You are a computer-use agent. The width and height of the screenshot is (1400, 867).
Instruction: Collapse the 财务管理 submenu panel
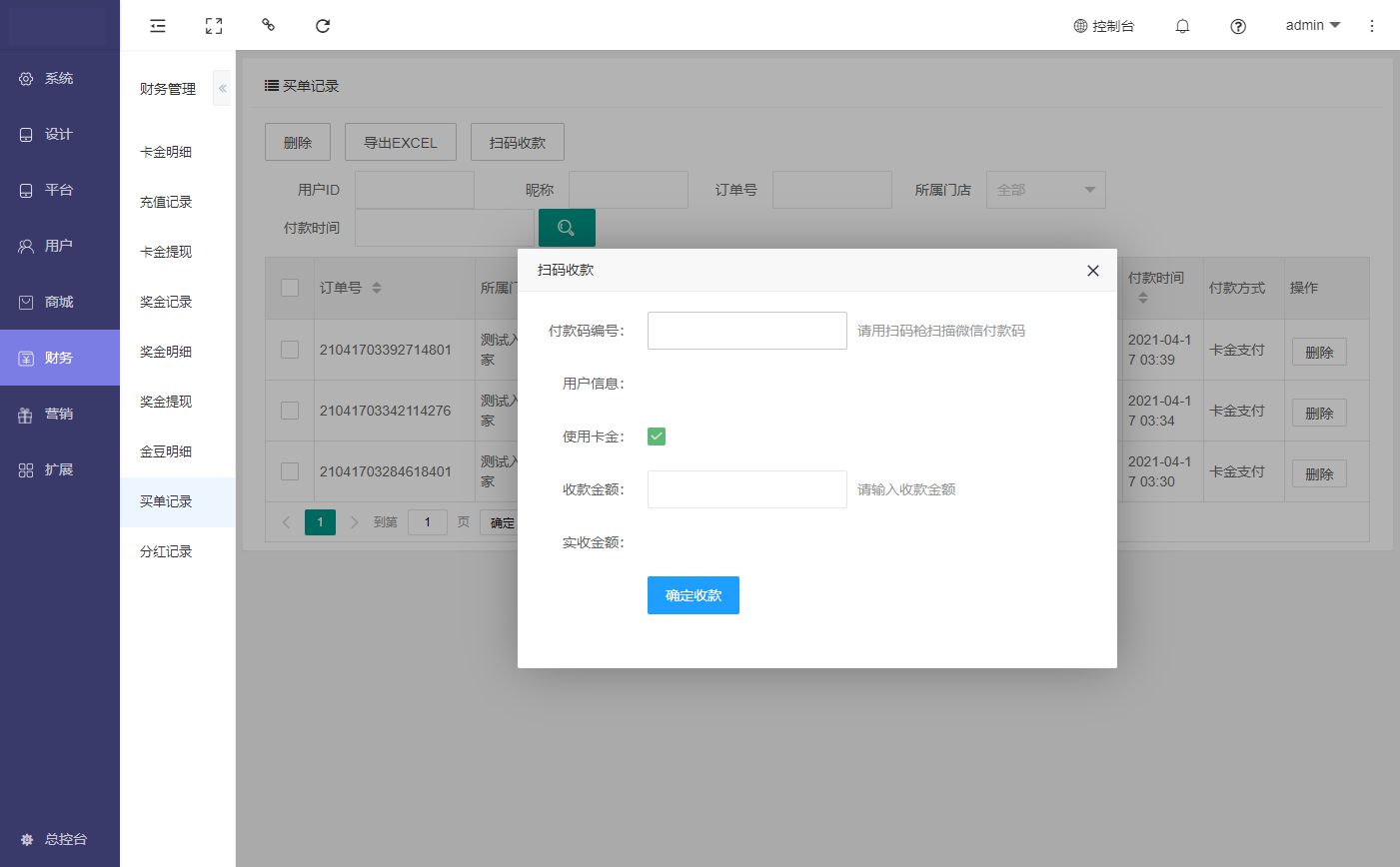click(223, 89)
